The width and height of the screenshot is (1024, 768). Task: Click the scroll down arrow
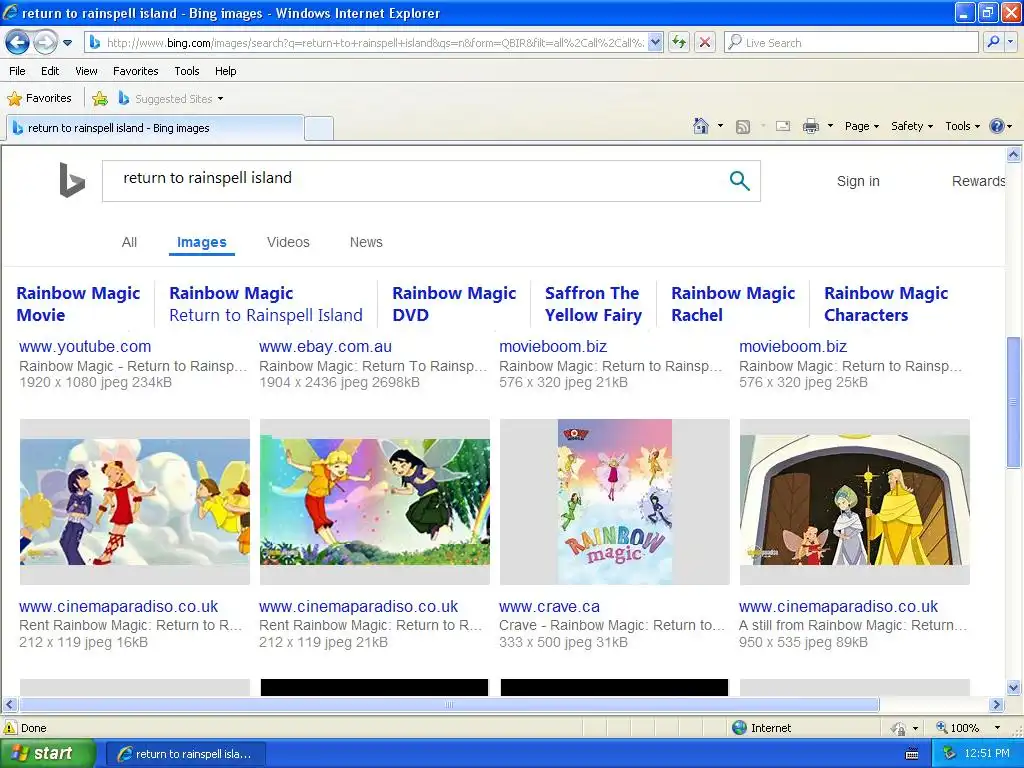(x=1014, y=687)
